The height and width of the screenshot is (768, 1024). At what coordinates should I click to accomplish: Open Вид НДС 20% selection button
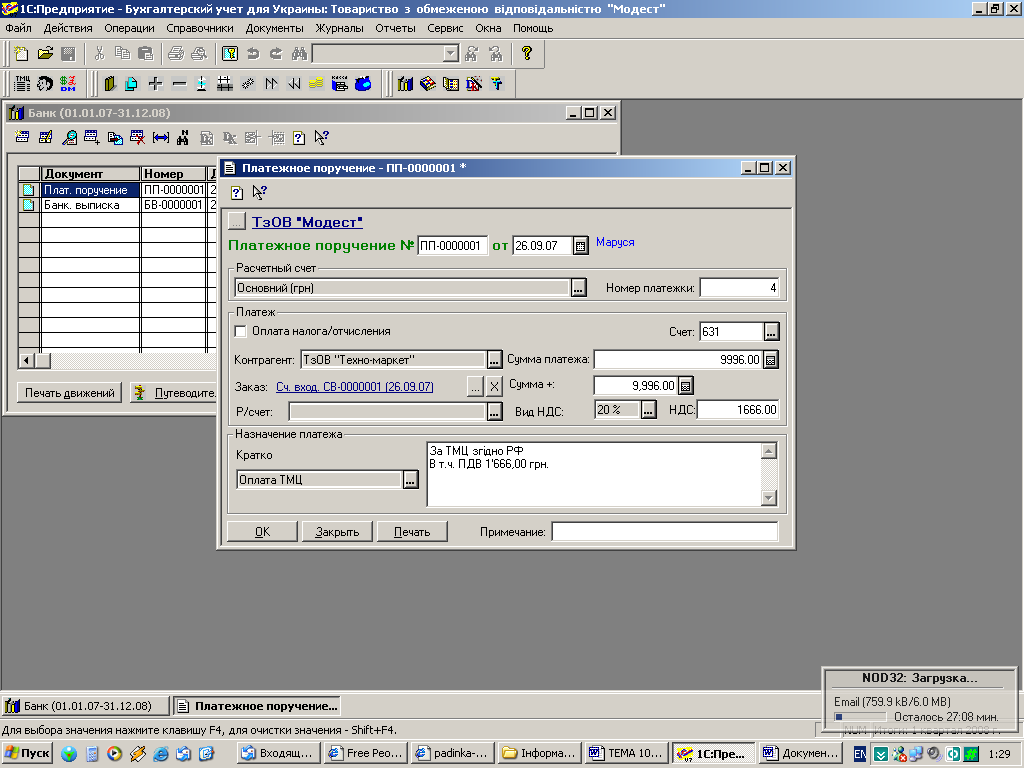pos(648,410)
